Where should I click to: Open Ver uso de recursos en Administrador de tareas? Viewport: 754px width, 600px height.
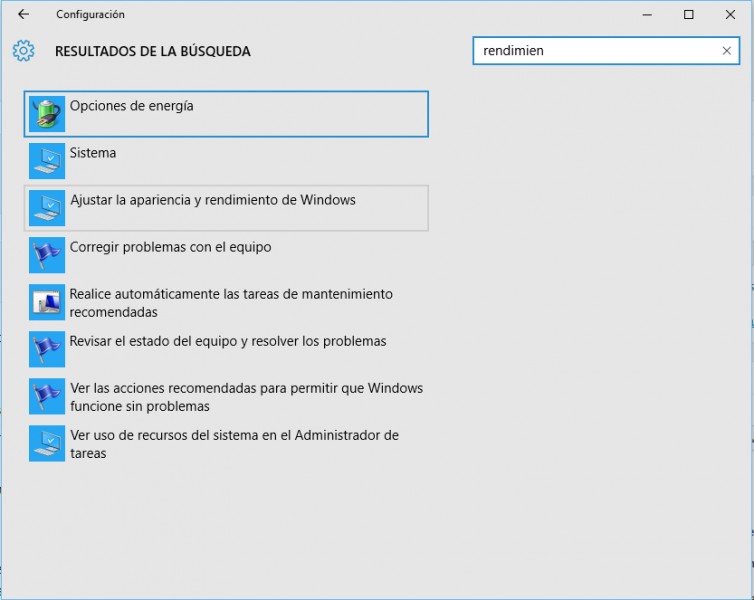226,444
